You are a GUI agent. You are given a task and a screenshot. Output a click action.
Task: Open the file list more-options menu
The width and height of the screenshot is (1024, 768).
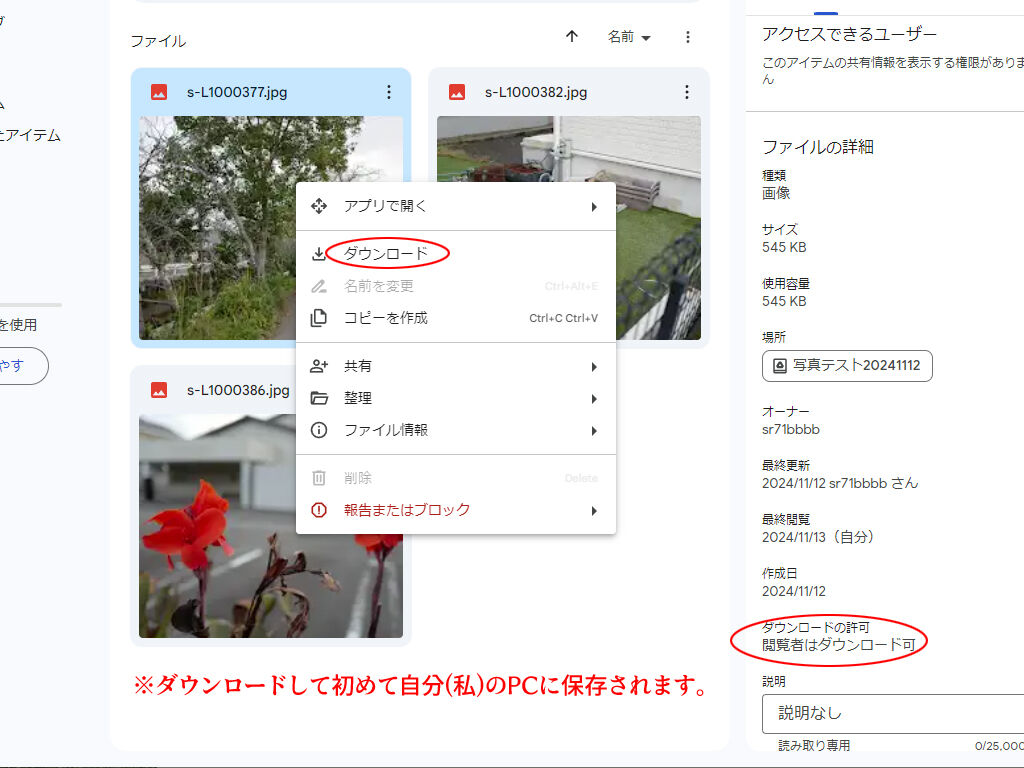pyautogui.click(x=687, y=37)
